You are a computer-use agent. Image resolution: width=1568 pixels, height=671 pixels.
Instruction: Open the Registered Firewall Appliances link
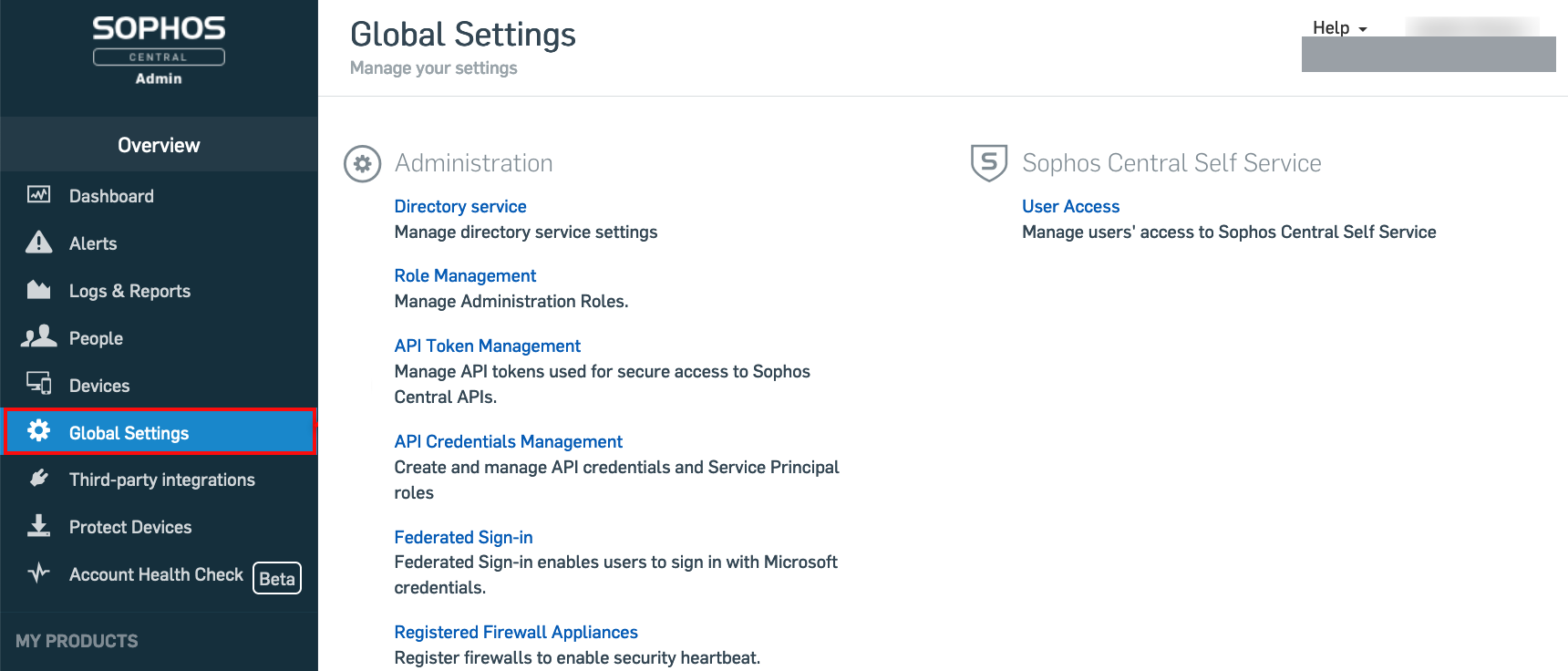coord(516,633)
